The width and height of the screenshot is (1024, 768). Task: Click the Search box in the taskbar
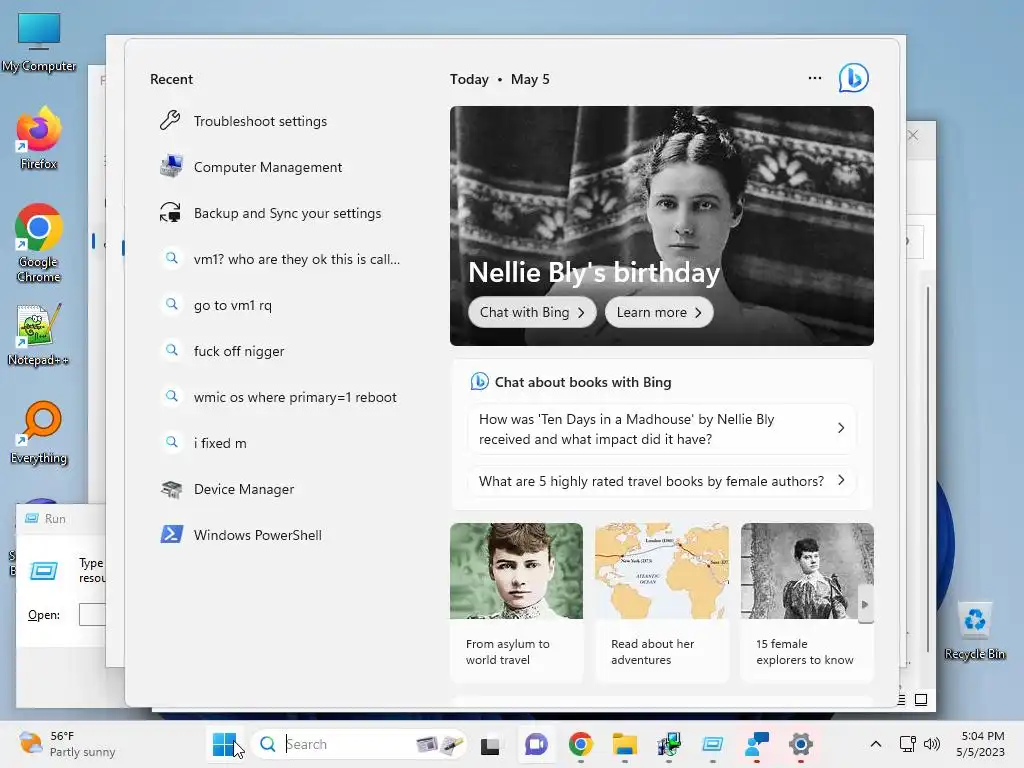pos(359,744)
